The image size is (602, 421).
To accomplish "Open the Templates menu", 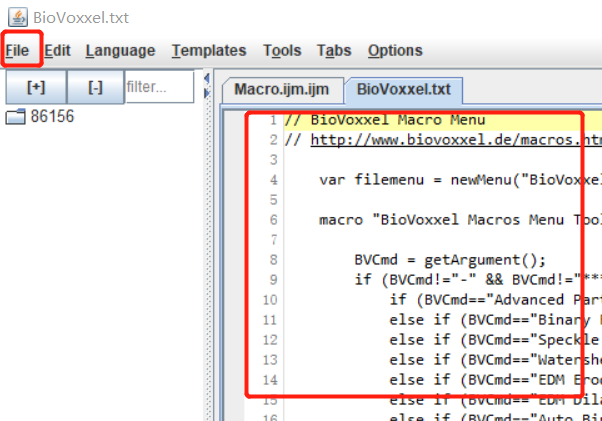I will (x=209, y=51).
